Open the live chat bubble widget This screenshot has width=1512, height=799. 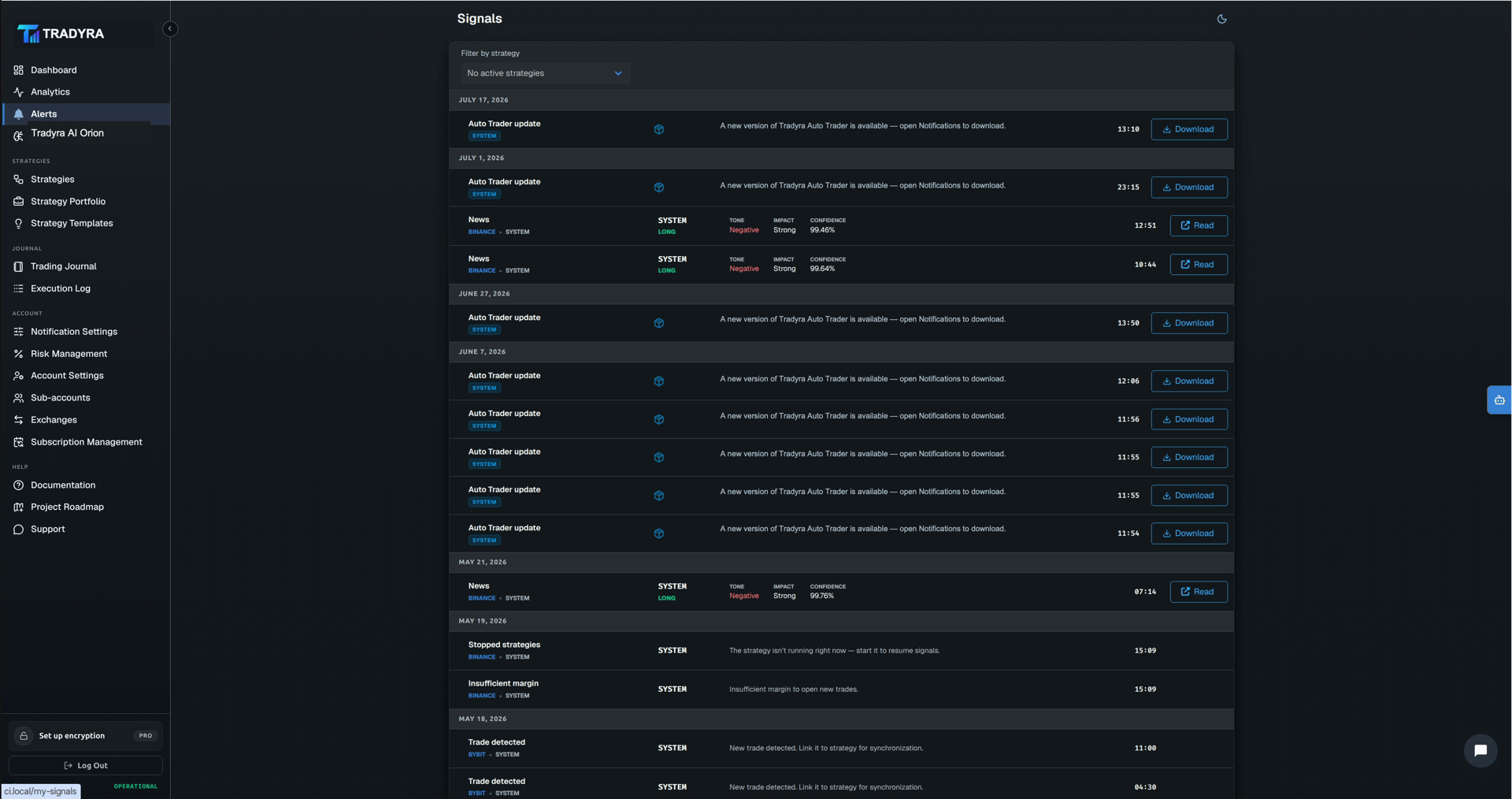point(1480,751)
